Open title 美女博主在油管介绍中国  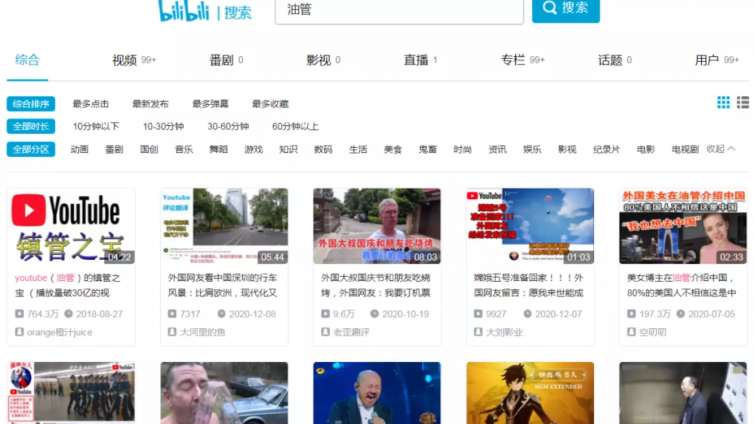pyautogui.click(x=681, y=285)
